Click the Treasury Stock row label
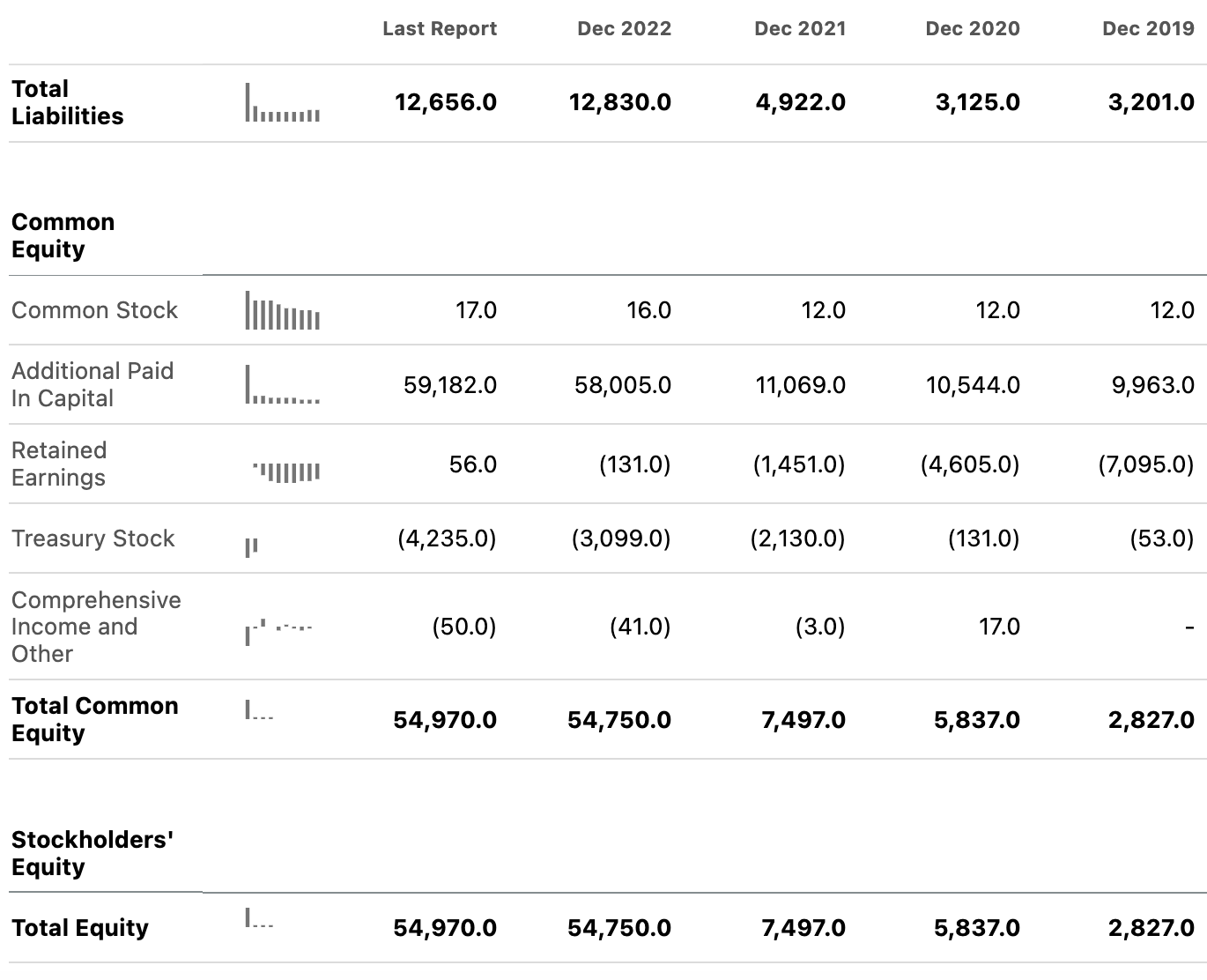1207x980 pixels. 93,538
